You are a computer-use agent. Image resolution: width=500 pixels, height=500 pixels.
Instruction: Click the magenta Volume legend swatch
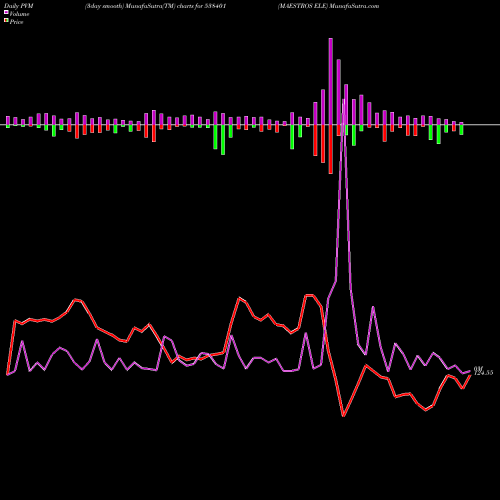pos(6,13)
